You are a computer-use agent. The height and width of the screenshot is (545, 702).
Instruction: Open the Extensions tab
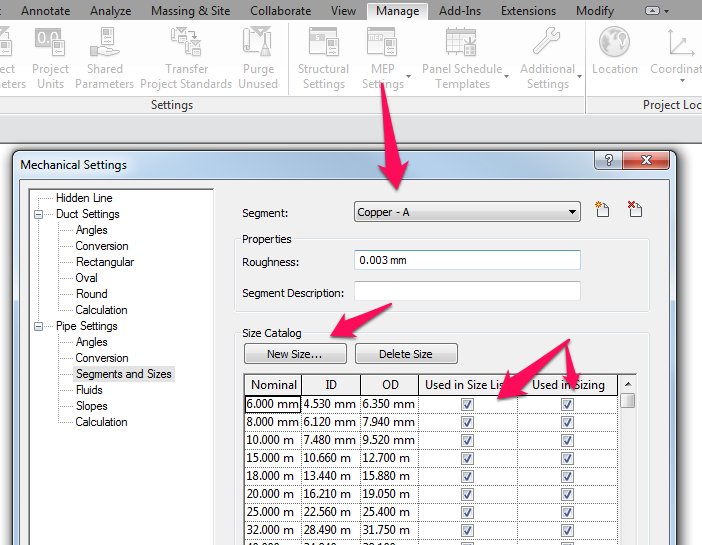pos(528,11)
